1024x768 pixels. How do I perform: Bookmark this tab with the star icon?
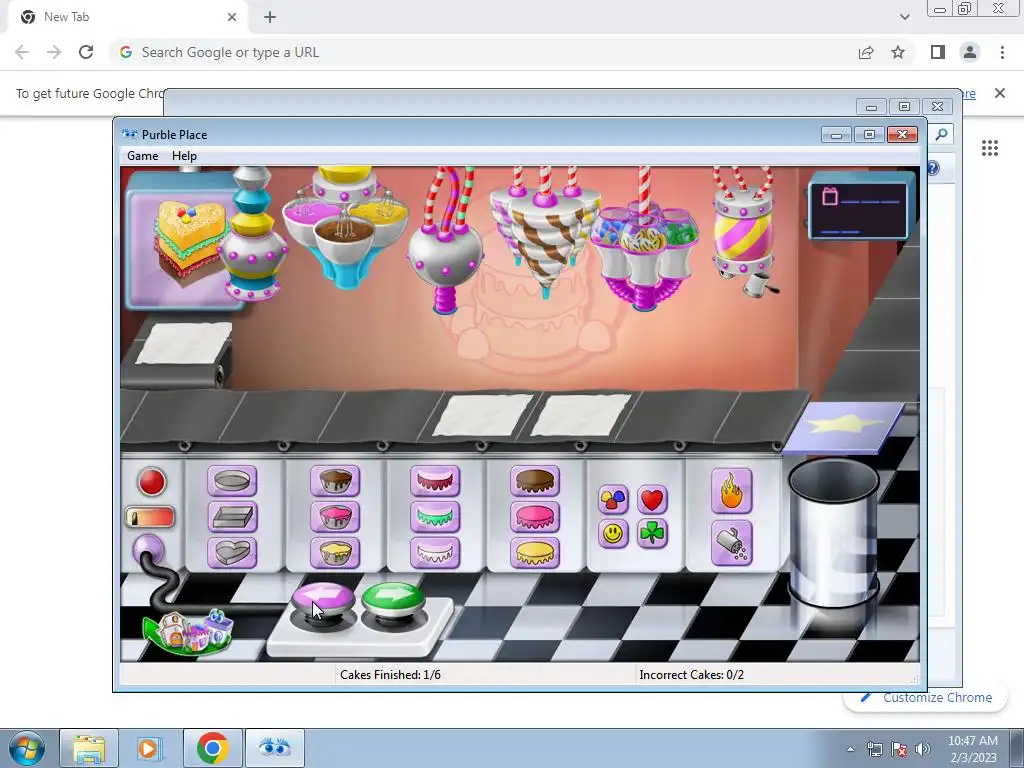point(898,52)
